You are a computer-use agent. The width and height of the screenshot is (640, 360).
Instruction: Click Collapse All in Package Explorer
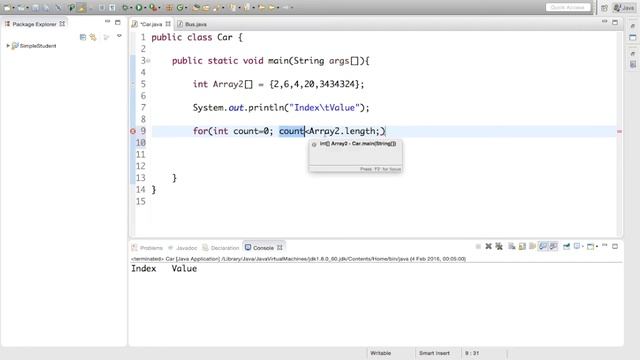tap(83, 37)
